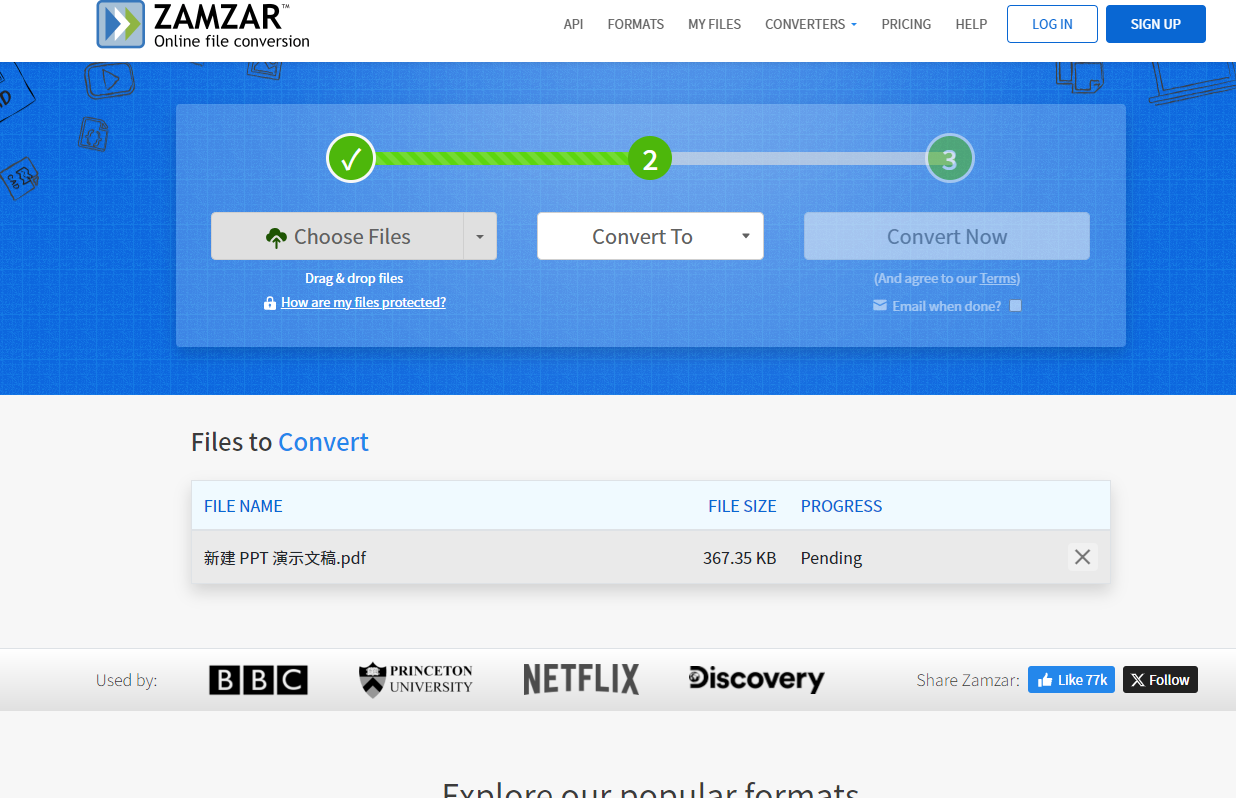
Task: Expand the Converters menu
Action: coord(811,24)
